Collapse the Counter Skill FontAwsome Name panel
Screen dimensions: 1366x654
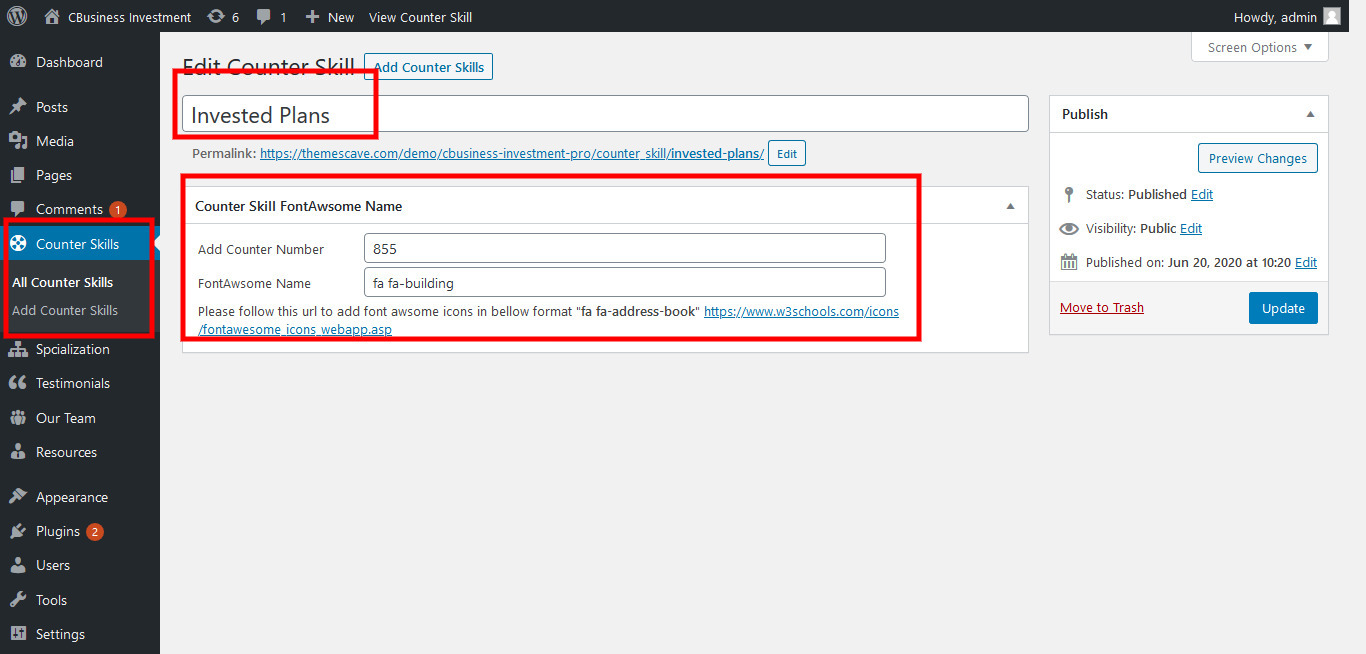click(1010, 206)
